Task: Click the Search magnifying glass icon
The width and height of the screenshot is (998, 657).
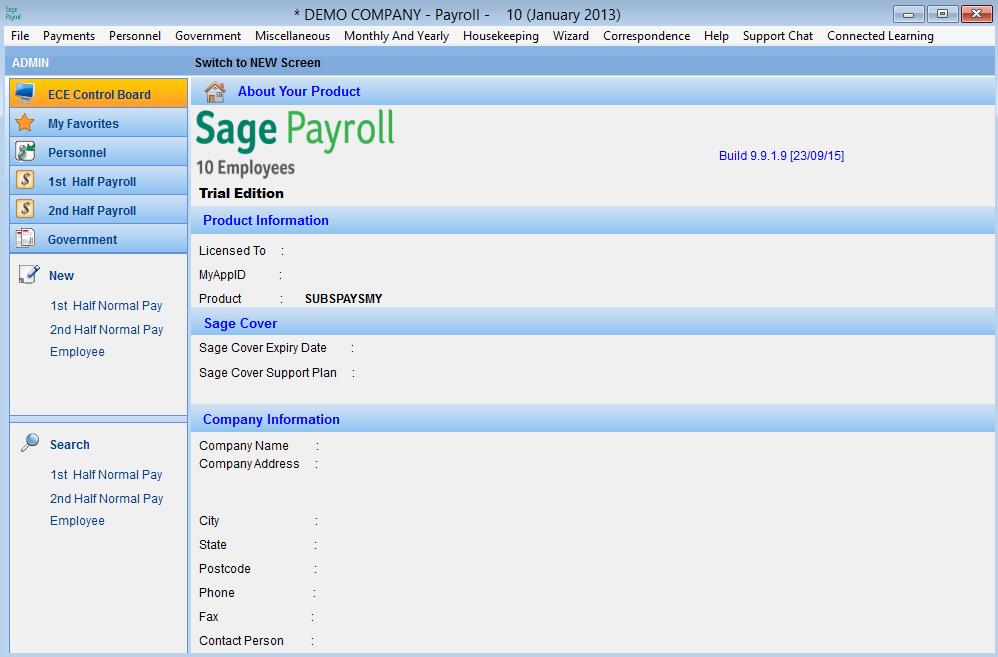Action: pos(29,442)
